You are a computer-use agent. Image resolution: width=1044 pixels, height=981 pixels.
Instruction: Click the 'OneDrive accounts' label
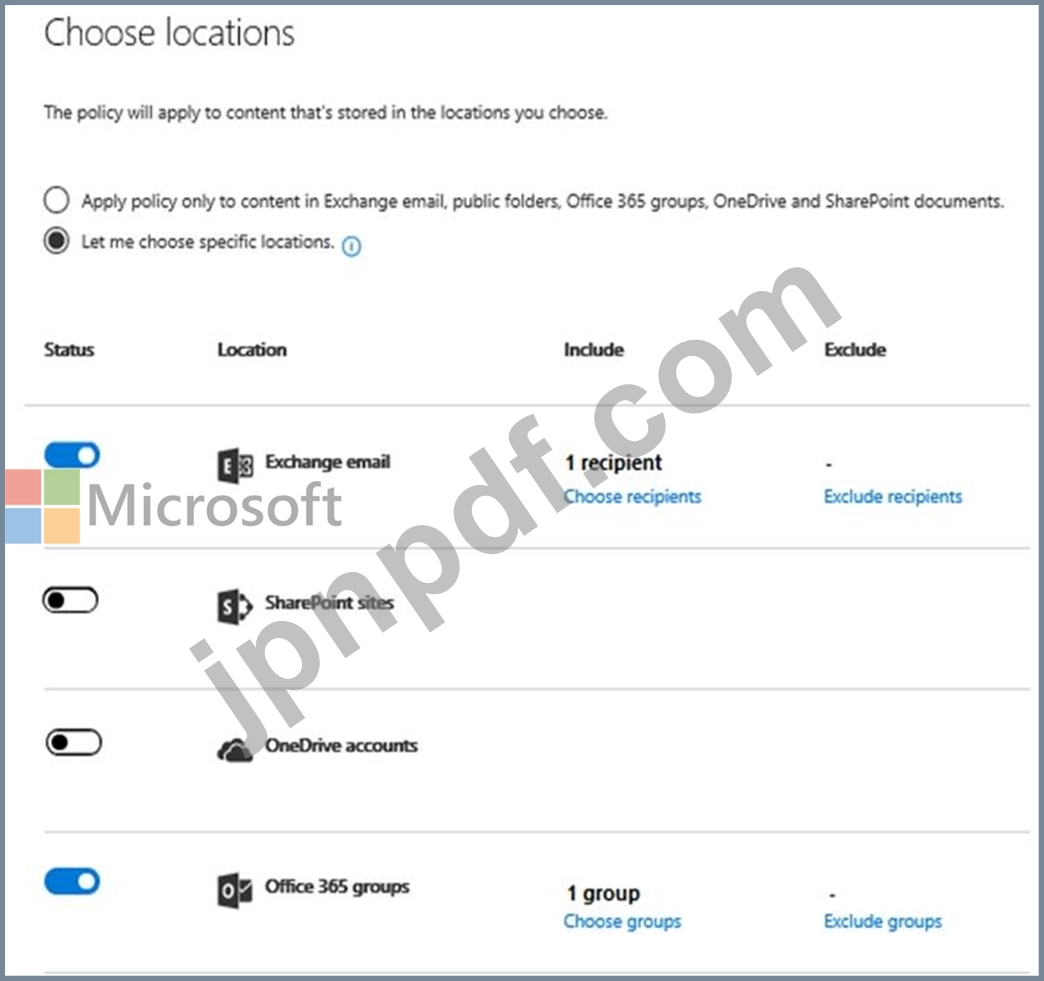coord(342,745)
